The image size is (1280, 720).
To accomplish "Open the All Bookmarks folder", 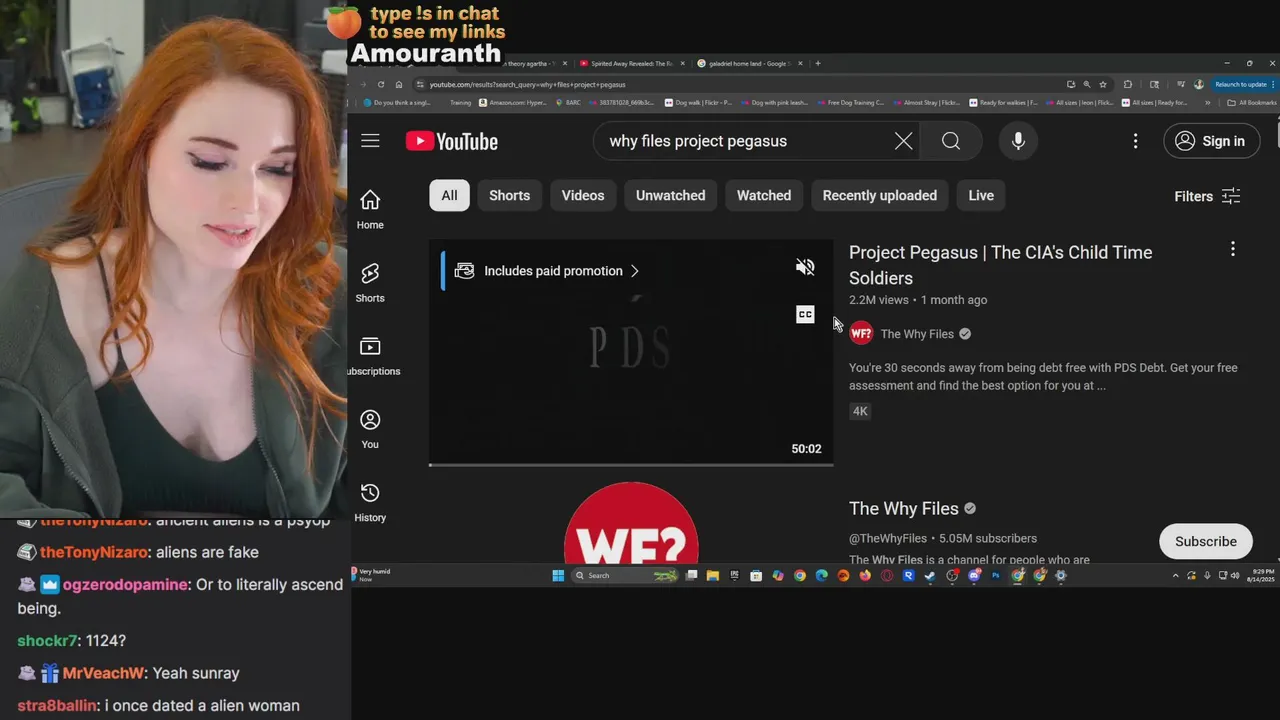I will tap(1252, 102).
